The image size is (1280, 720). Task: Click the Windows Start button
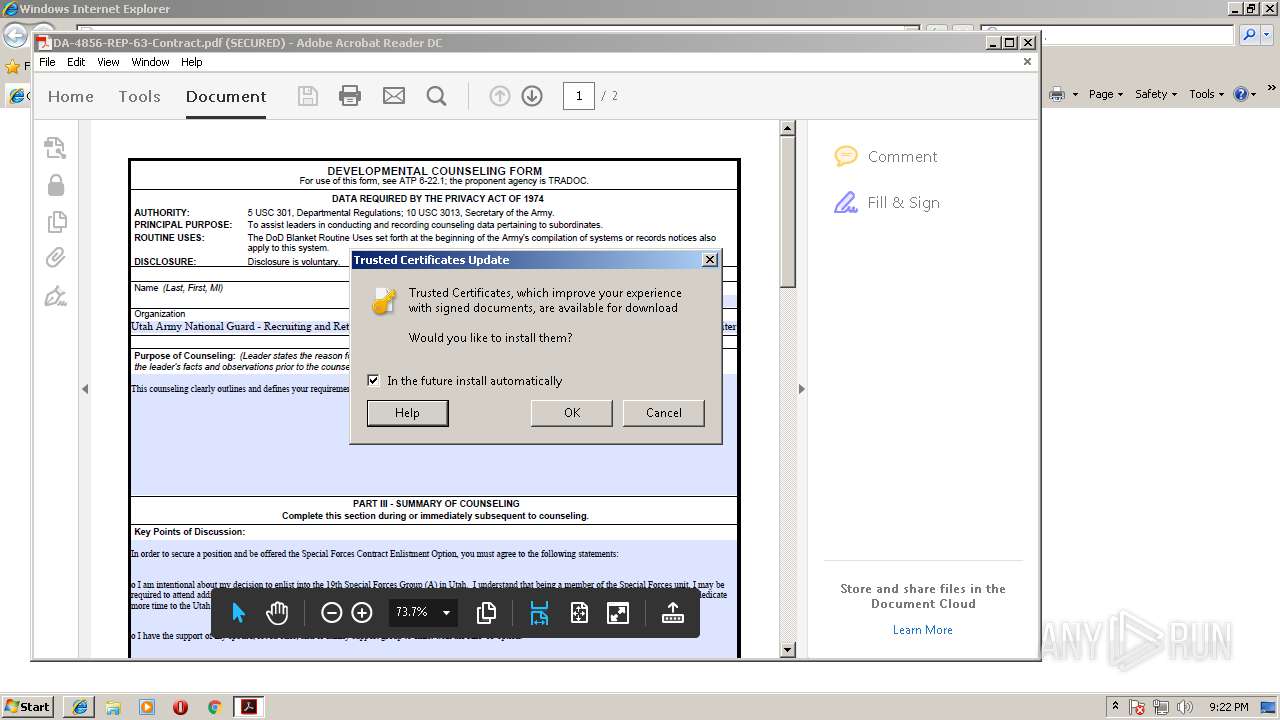point(27,706)
